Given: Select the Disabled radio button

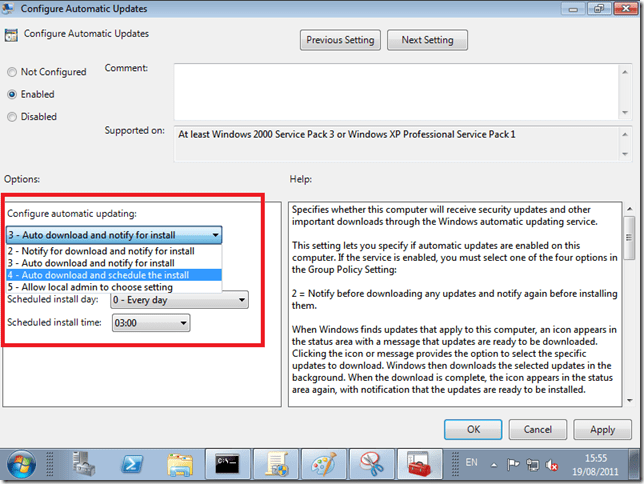Looking at the screenshot, I should [12, 116].
